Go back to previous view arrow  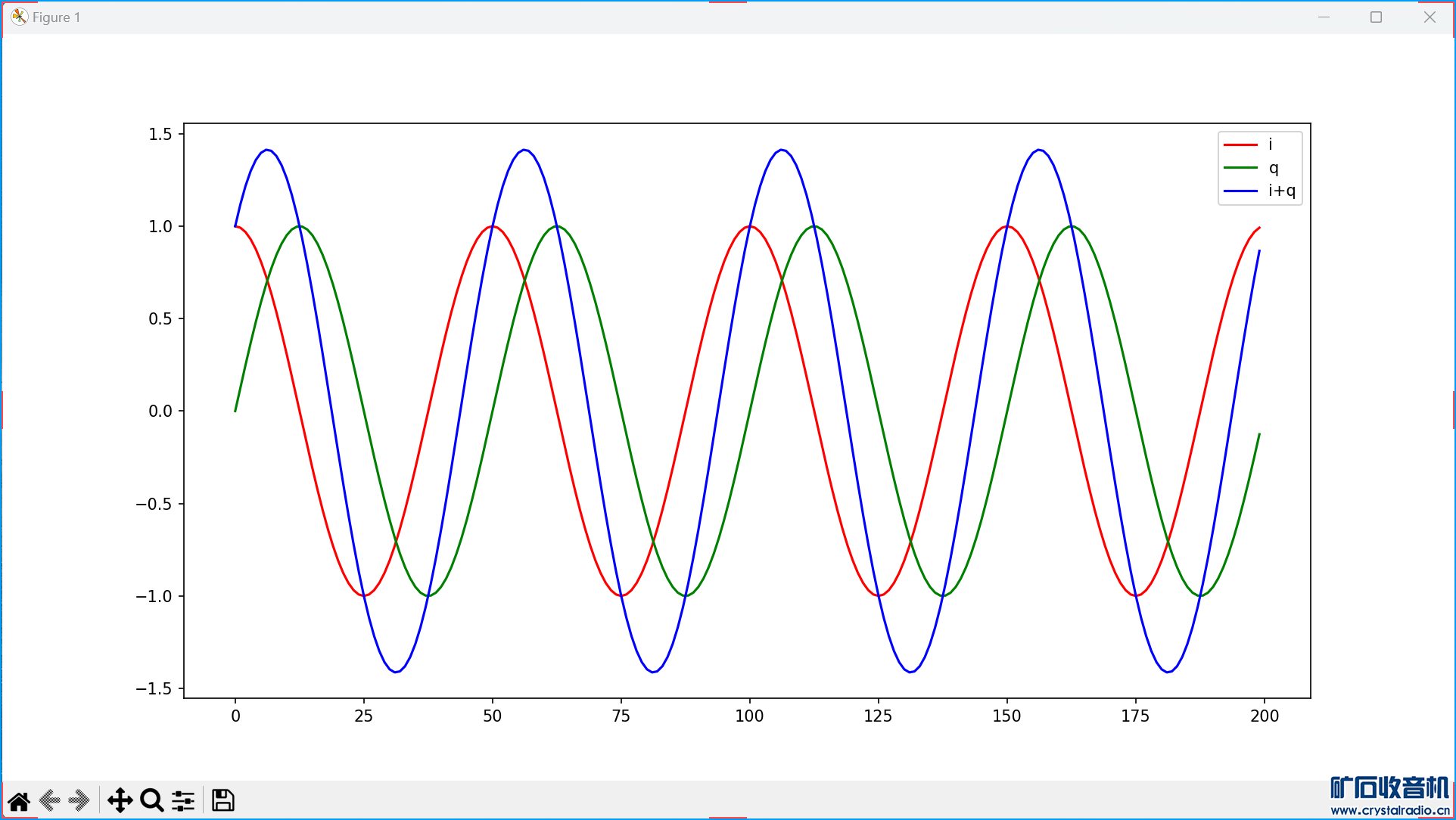(x=50, y=800)
